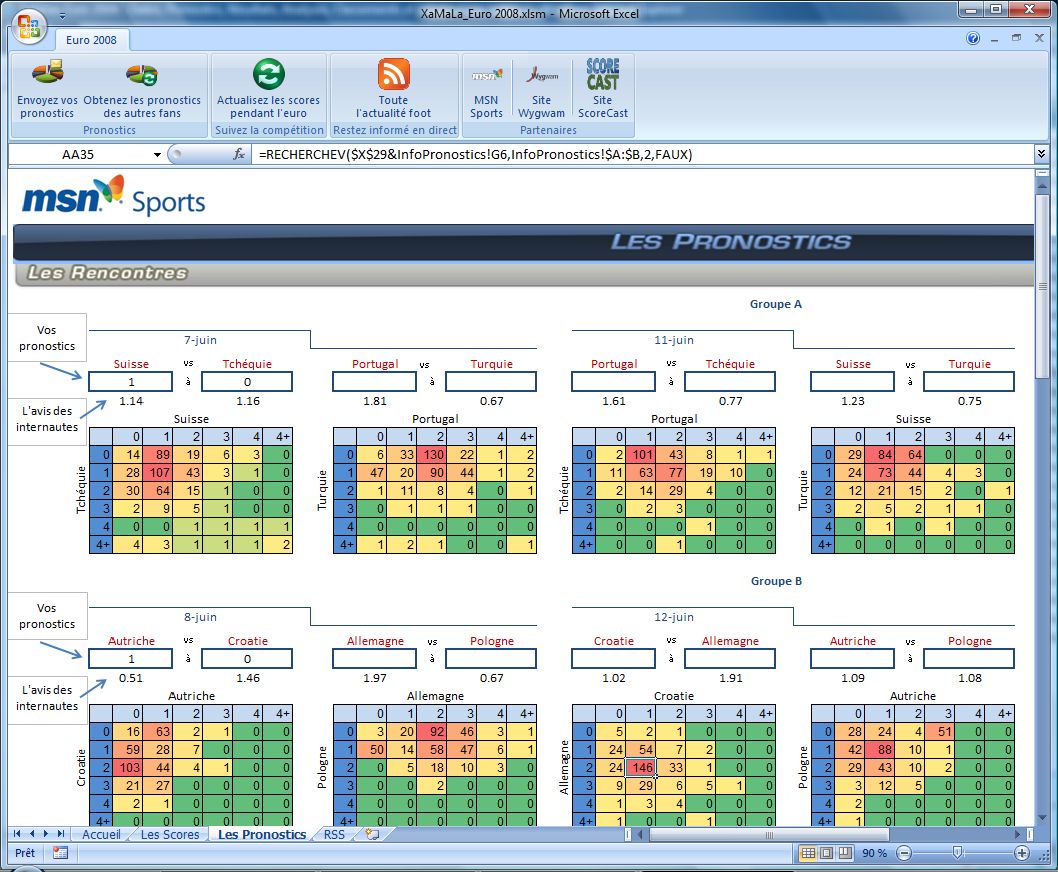Go to next sheet tab arrow
The height and width of the screenshot is (872, 1058).
click(x=46, y=834)
